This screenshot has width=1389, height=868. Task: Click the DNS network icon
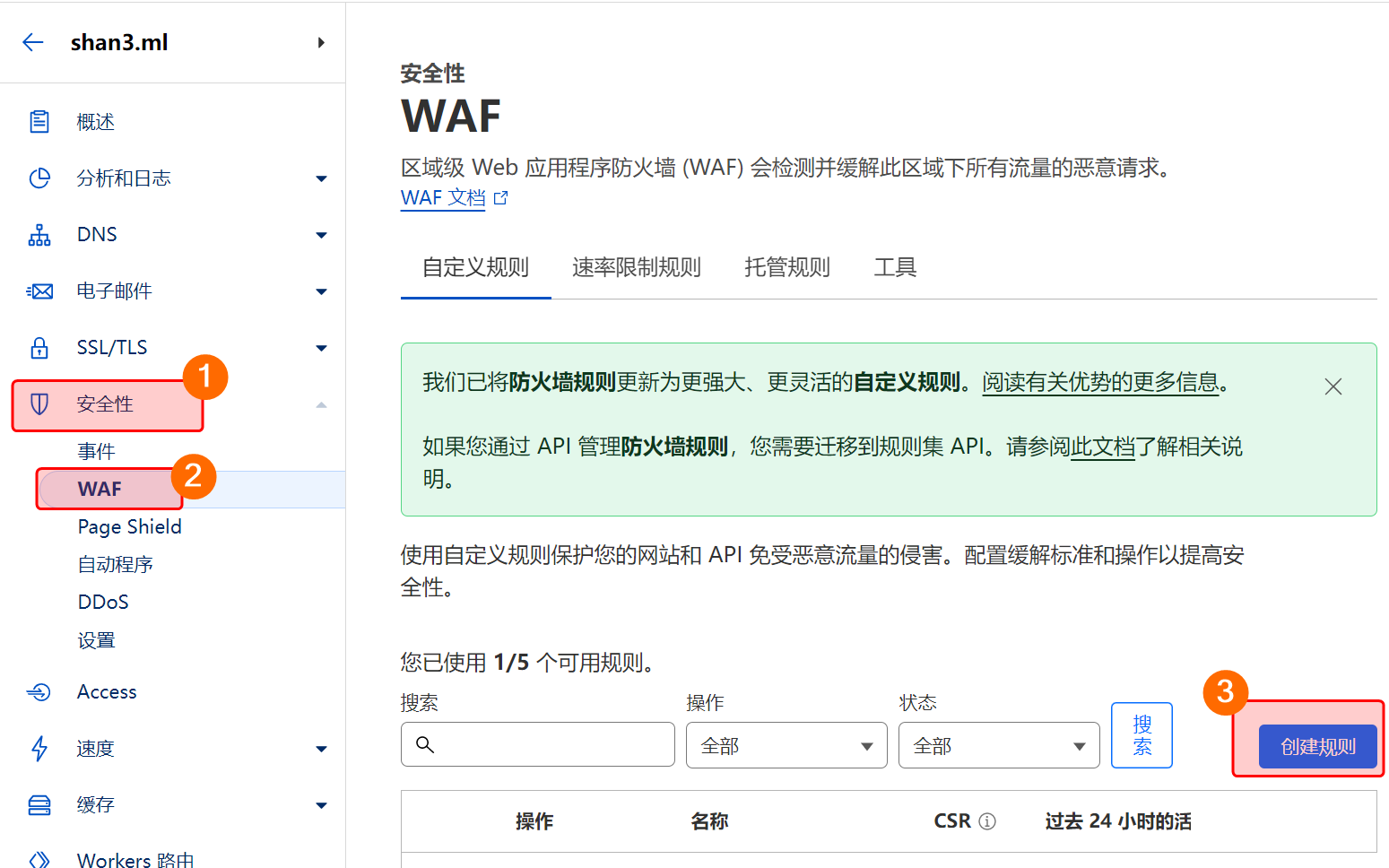(x=39, y=235)
